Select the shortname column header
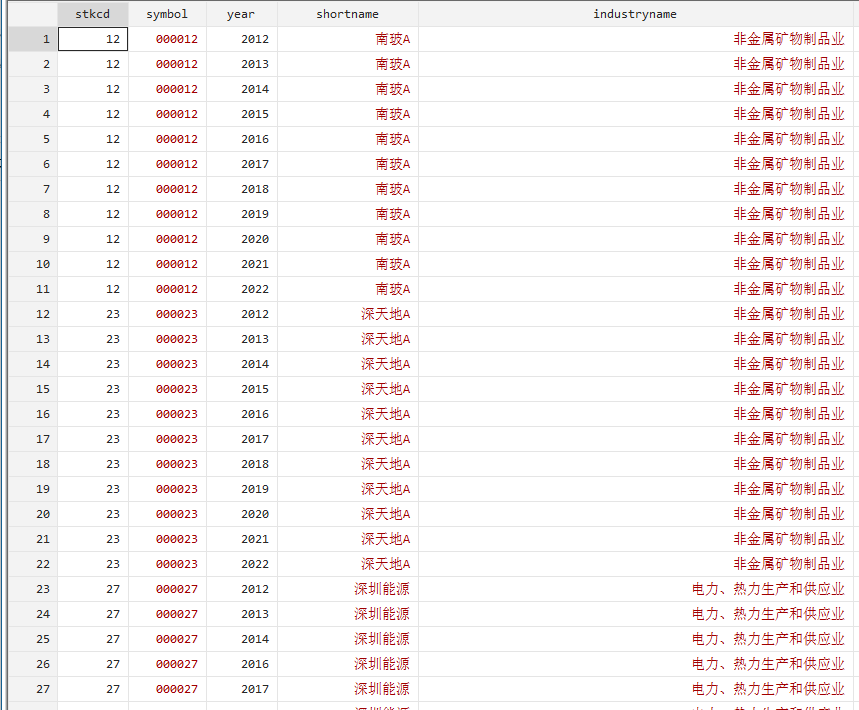Image resolution: width=859 pixels, height=710 pixels. (x=348, y=14)
